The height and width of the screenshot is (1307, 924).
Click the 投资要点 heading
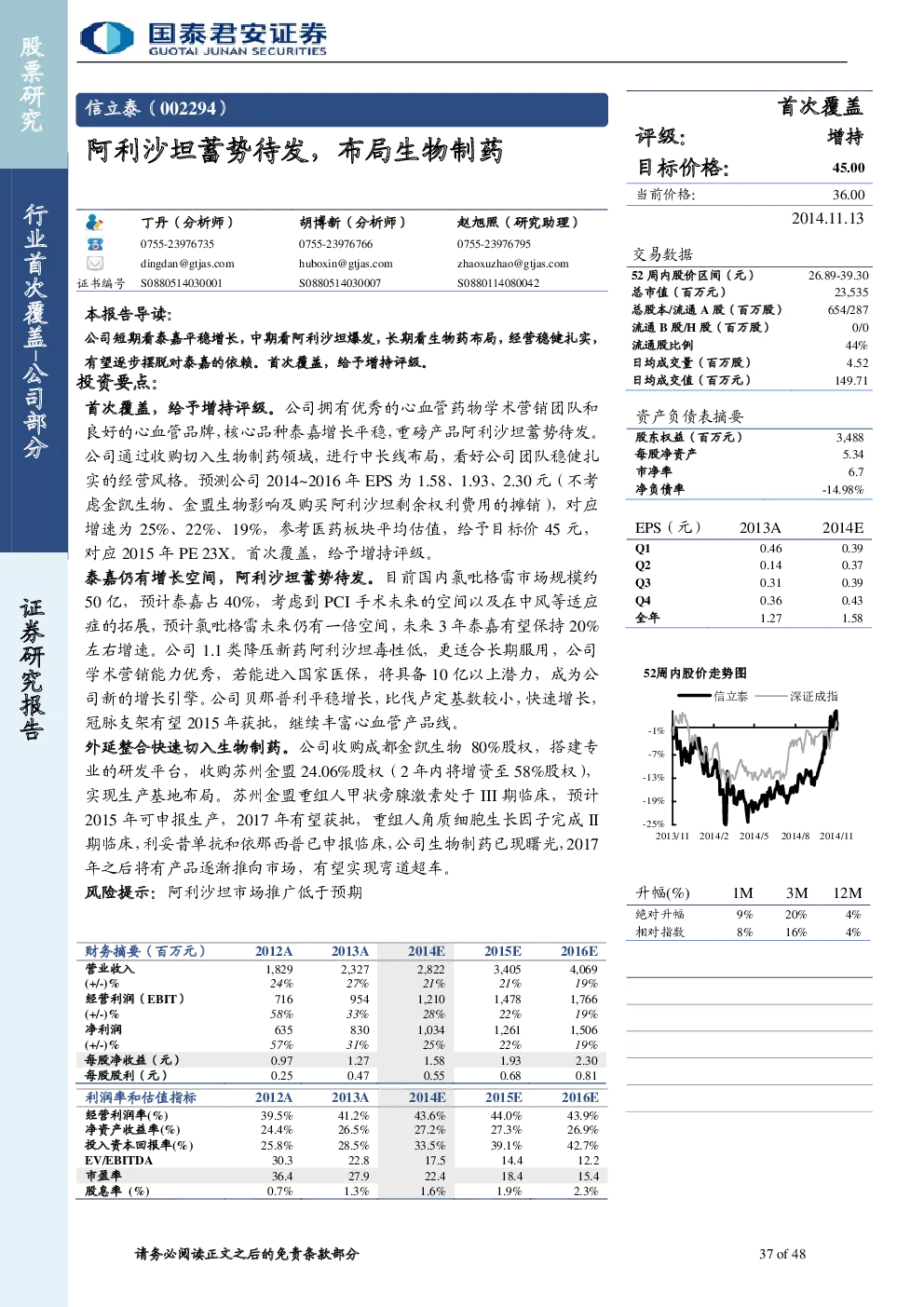117,382
